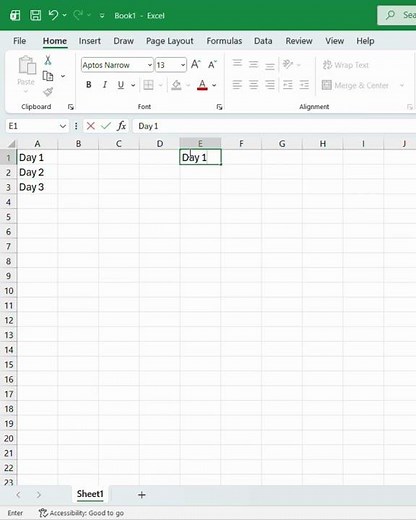Toggle Center horizontal alignment
Screen dimensions: 416x520
coord(254,85)
